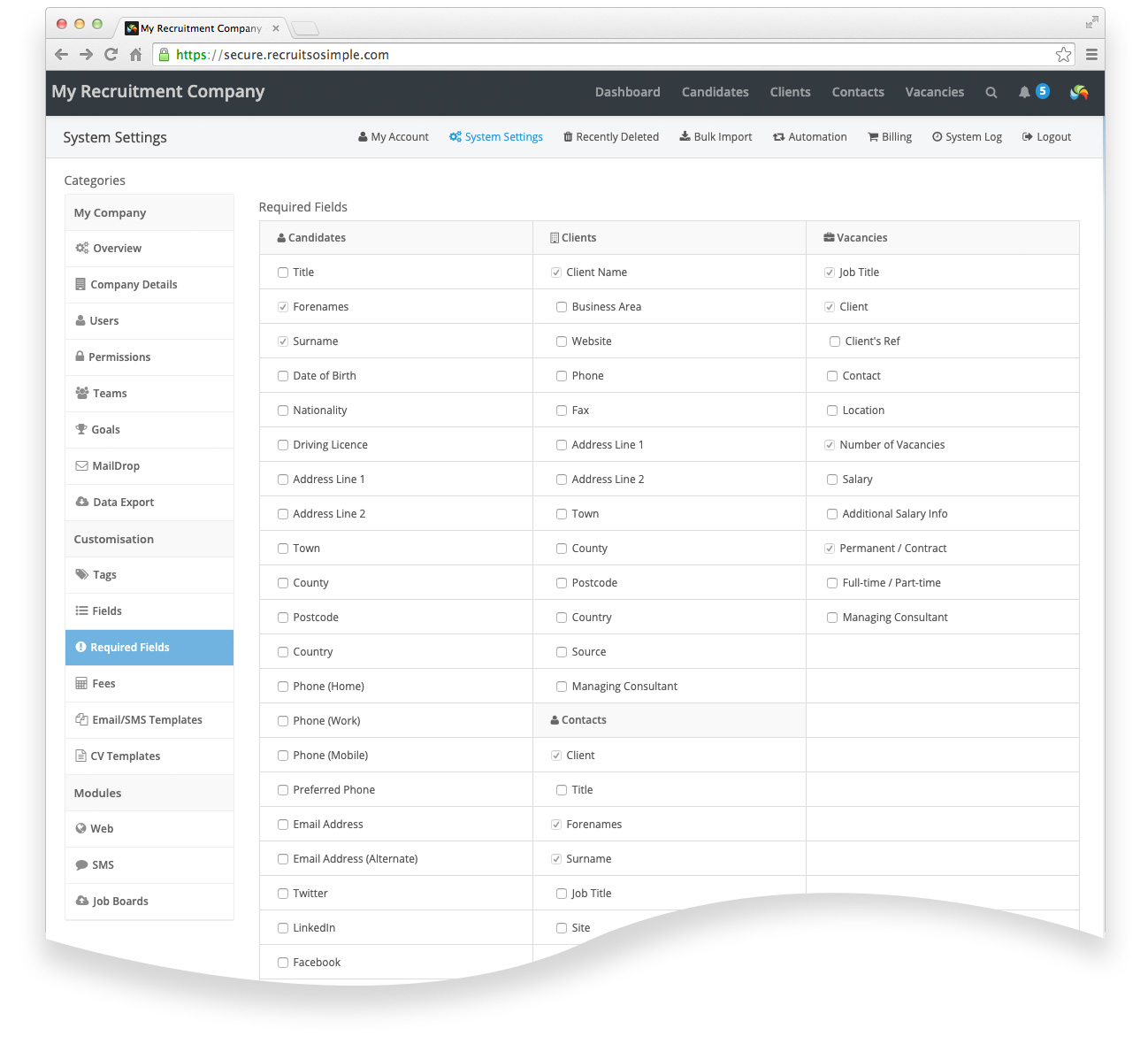The height and width of the screenshot is (1044, 1148).
Task: Uncheck candidate Forenames required checkbox
Action: 283,307
